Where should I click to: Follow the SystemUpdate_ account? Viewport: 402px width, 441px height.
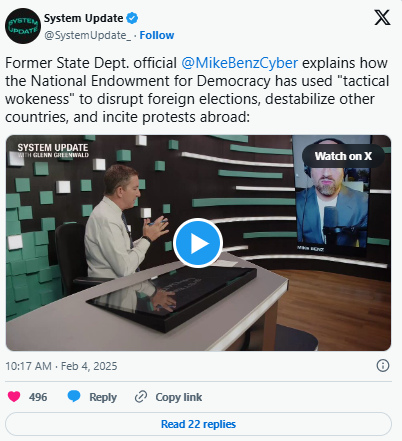(x=157, y=35)
